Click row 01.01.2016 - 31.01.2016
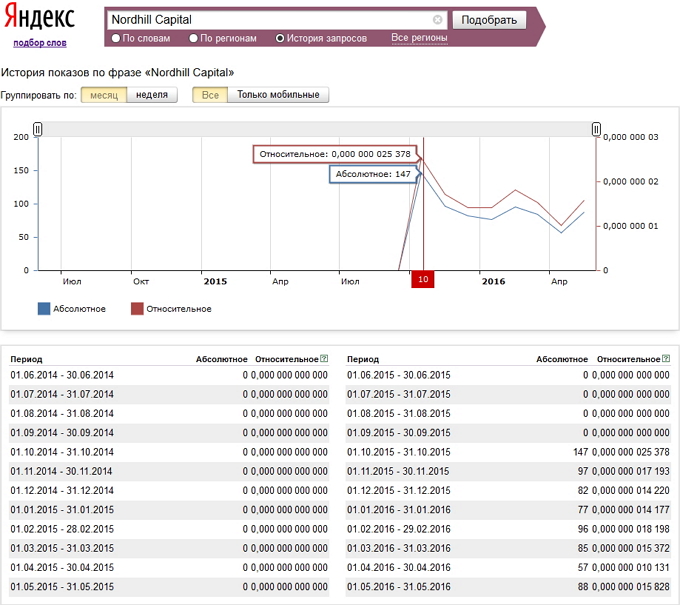Screen dimensions: 680x605 508,510
